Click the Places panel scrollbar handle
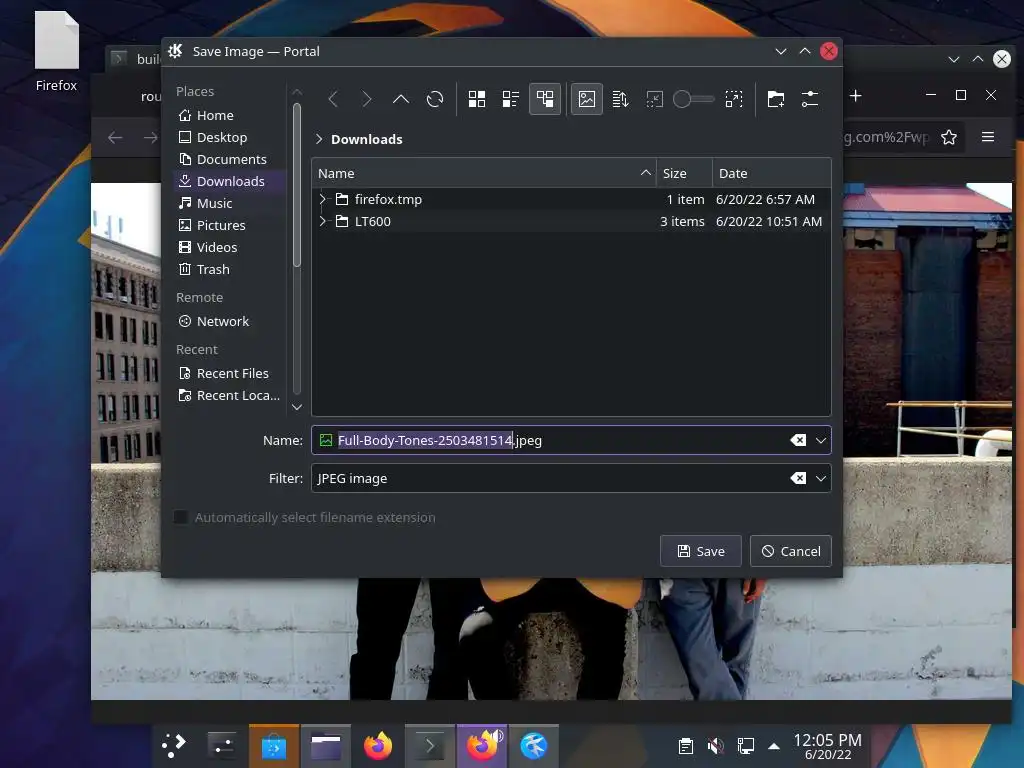The height and width of the screenshot is (768, 1024). tap(296, 185)
